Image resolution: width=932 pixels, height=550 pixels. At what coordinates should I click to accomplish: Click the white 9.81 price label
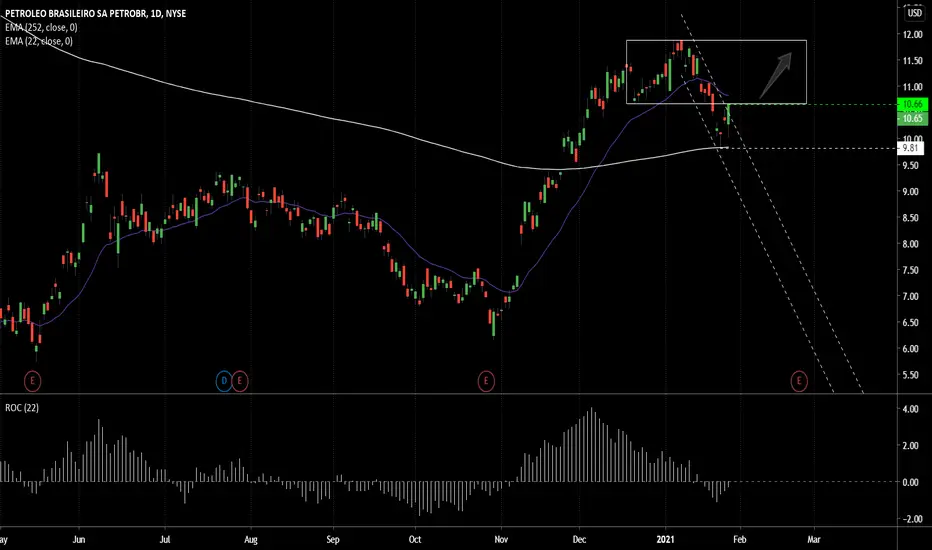(x=910, y=148)
